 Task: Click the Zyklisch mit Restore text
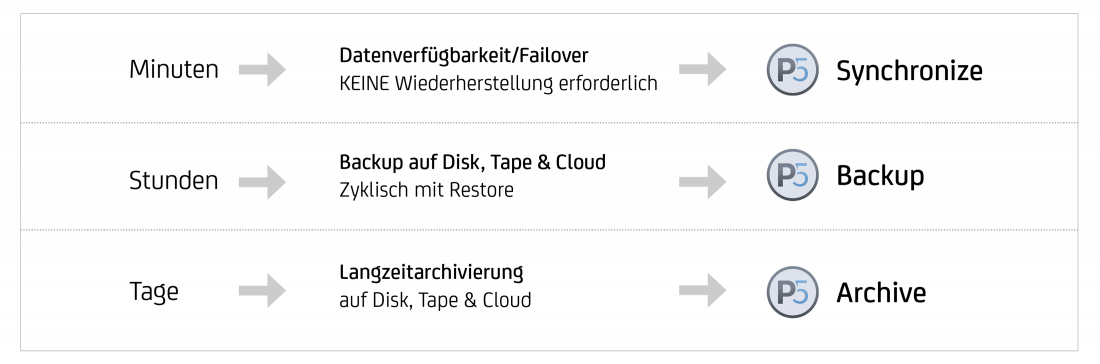(x=427, y=190)
